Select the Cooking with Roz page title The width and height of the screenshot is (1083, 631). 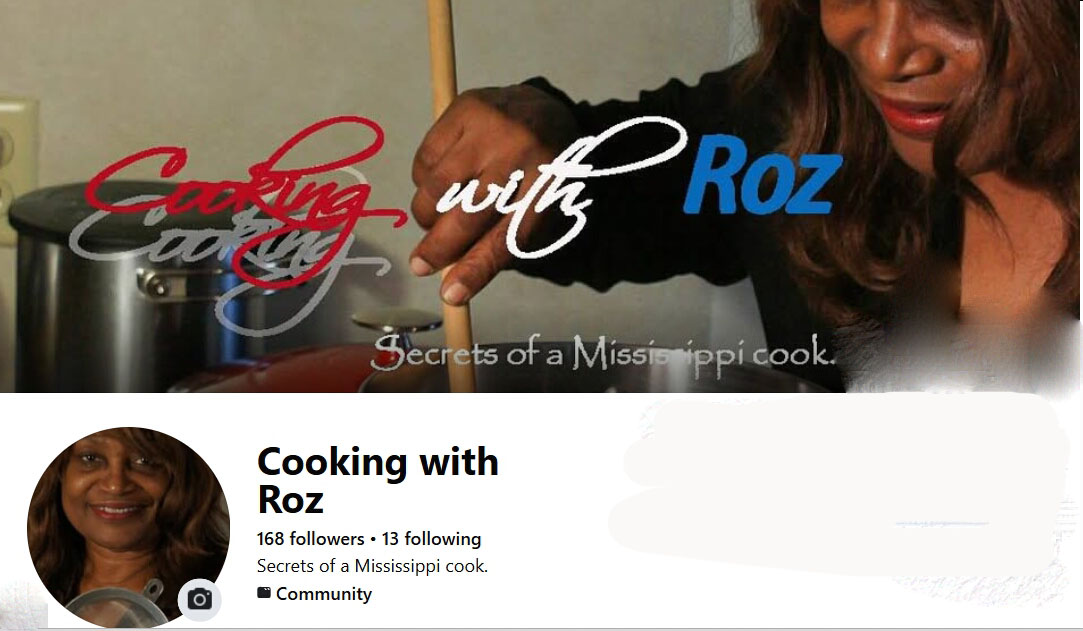(x=378, y=480)
